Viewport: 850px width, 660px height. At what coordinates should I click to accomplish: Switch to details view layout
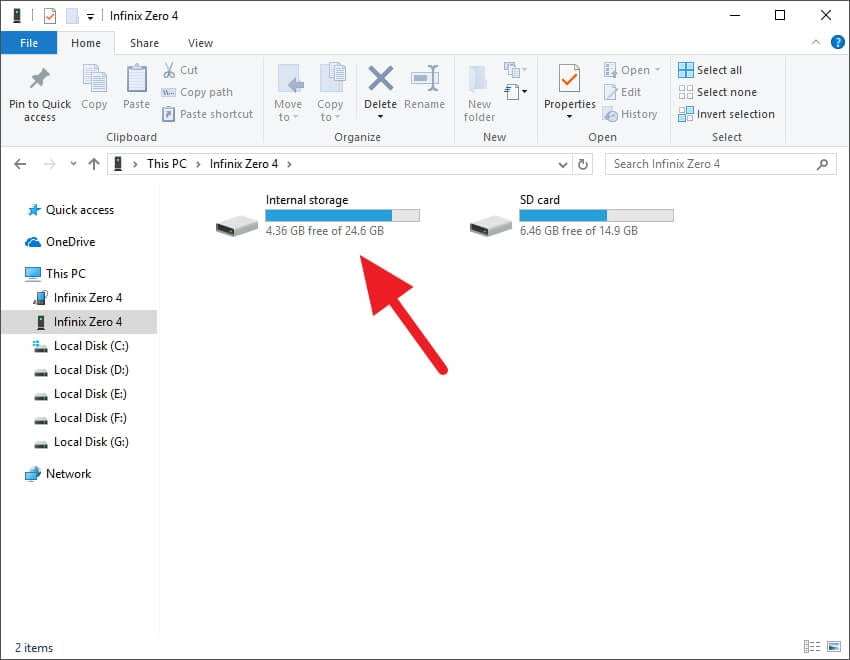[x=812, y=646]
